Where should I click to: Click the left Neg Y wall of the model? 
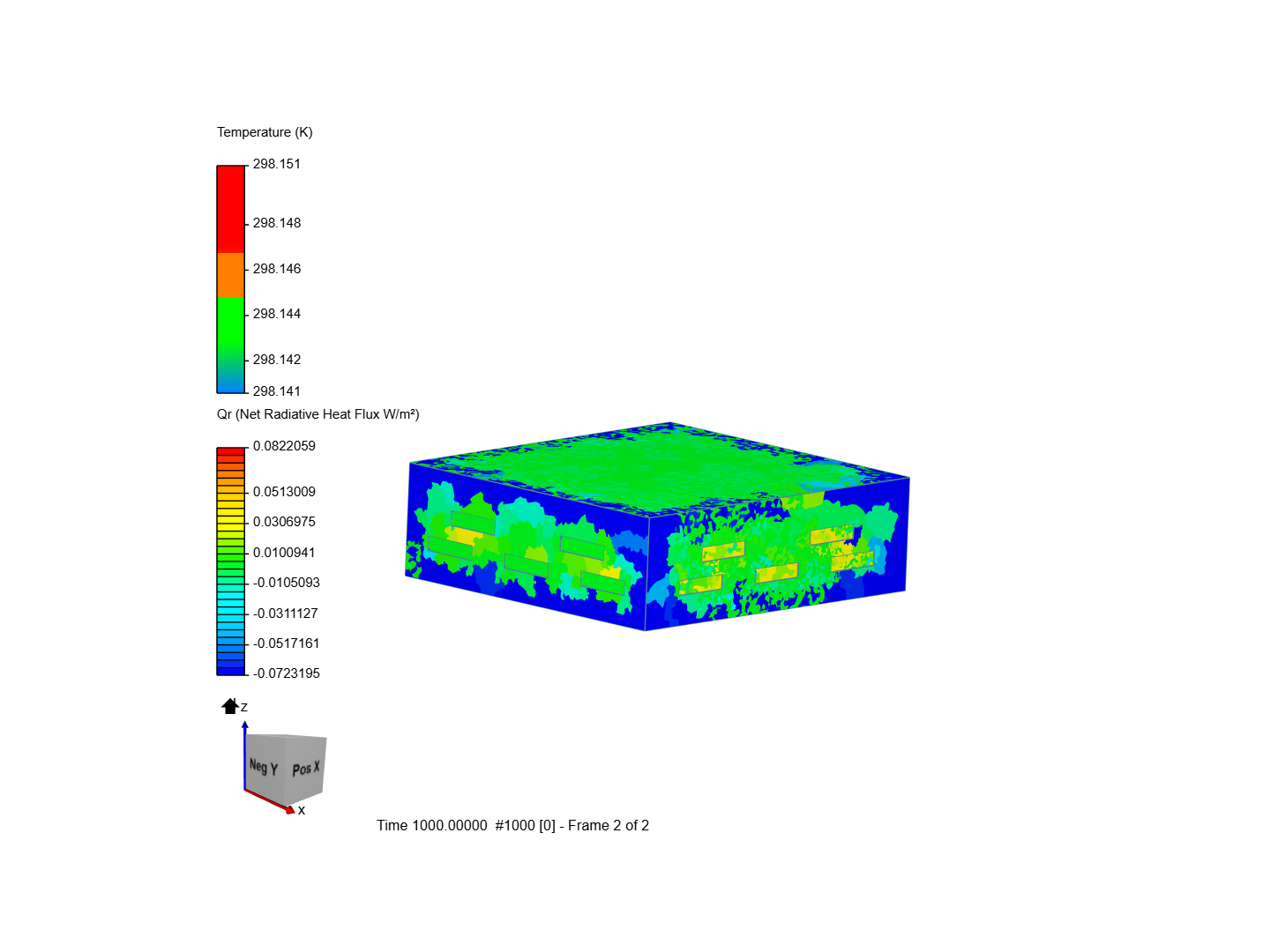527,547
